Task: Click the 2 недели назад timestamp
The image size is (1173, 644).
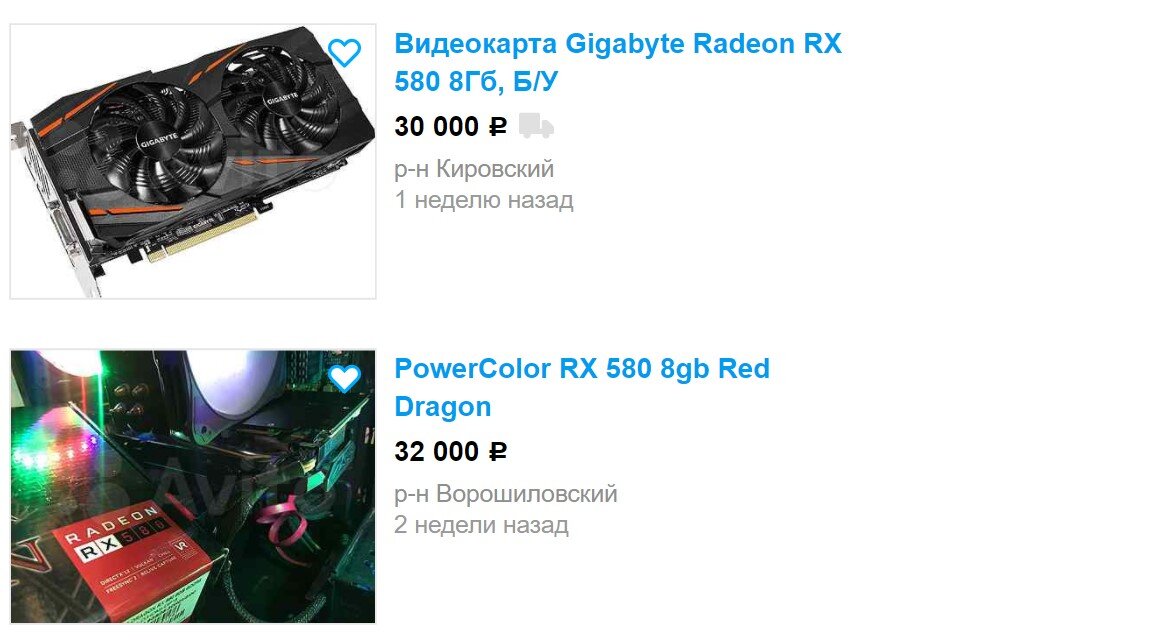Action: tap(482, 525)
